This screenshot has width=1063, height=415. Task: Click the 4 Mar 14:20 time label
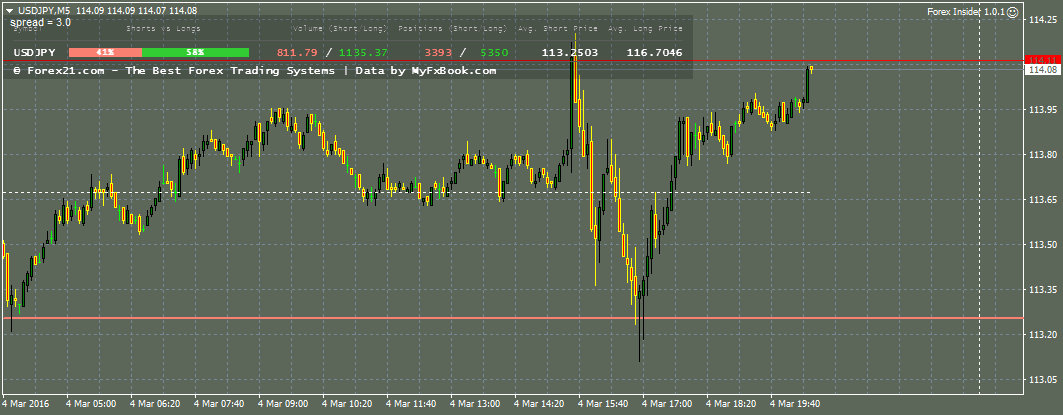[540, 404]
